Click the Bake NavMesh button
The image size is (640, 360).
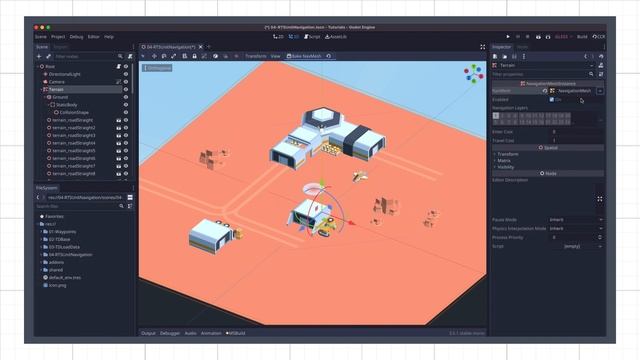[x=304, y=56]
